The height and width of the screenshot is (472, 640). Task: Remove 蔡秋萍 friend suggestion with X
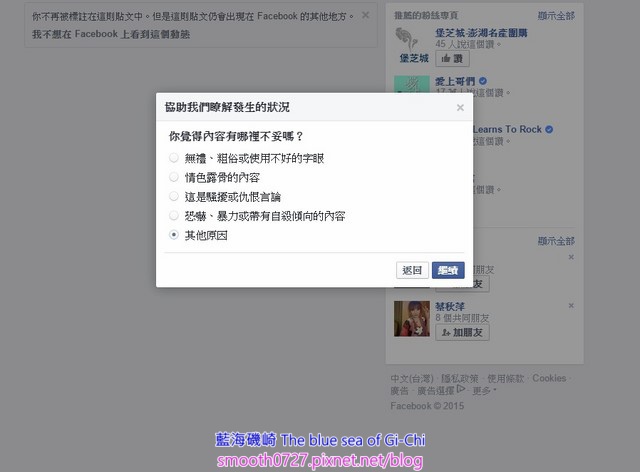pos(571,305)
